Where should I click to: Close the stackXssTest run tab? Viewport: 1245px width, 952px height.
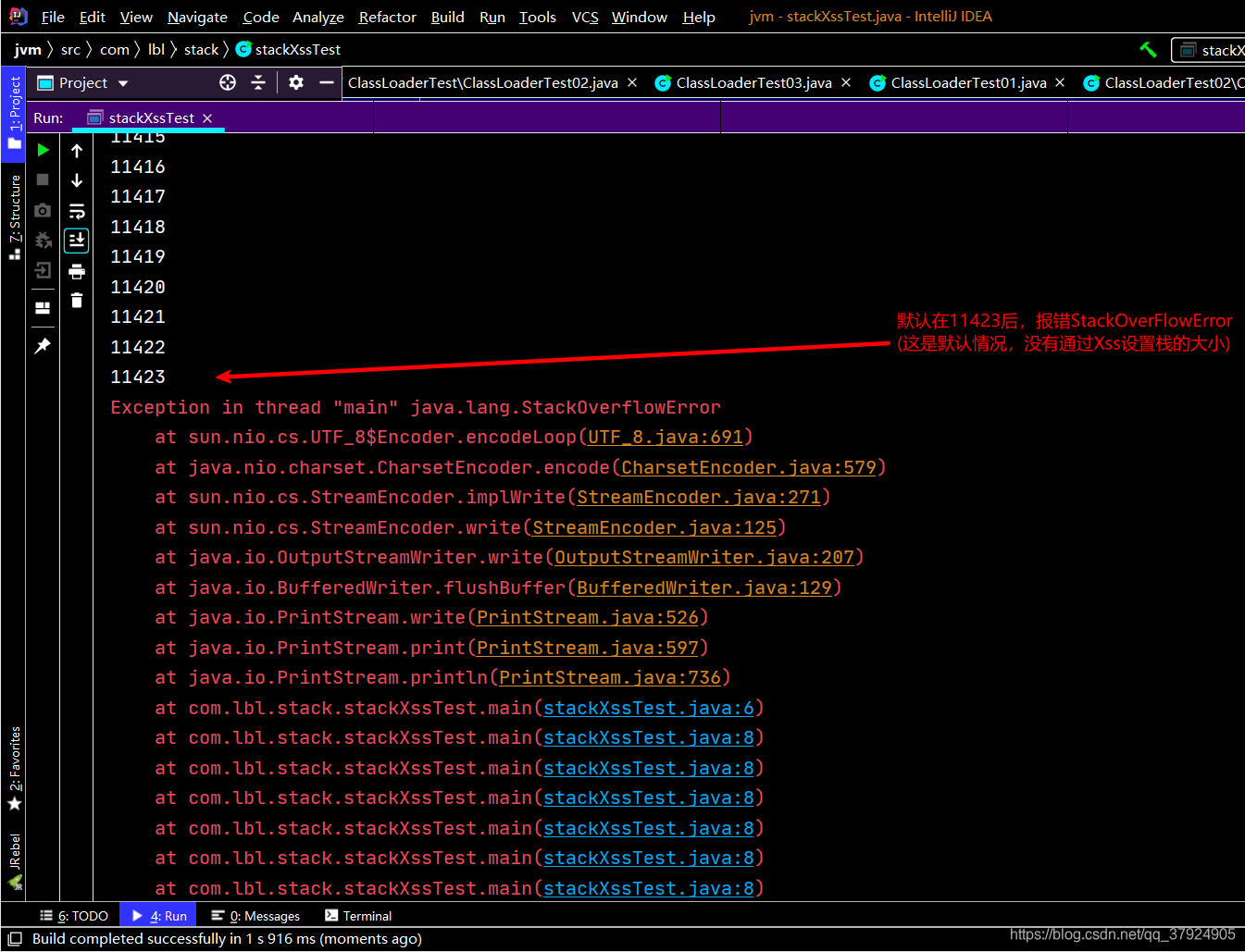point(207,117)
